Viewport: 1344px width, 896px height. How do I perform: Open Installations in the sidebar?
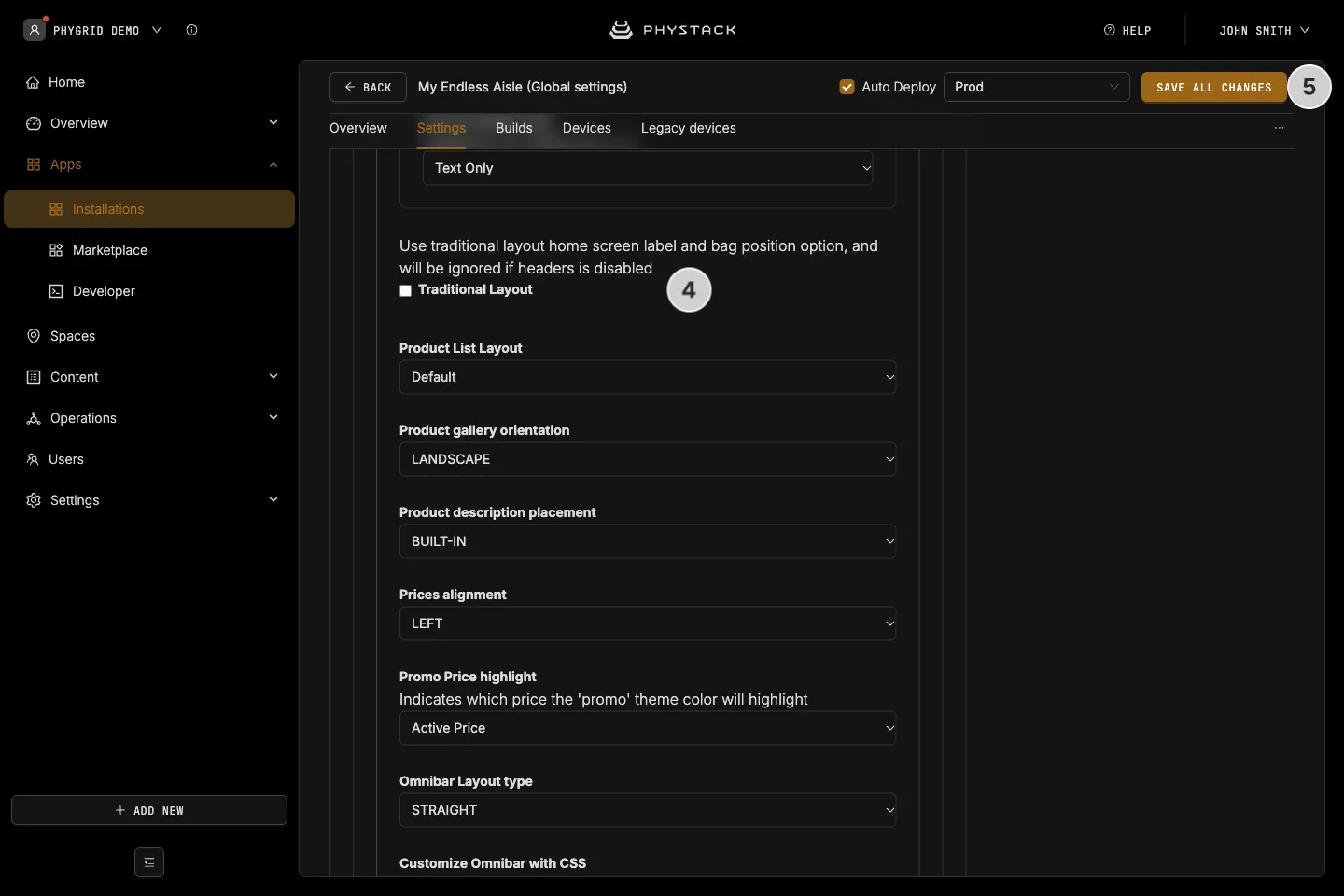pyautogui.click(x=149, y=209)
